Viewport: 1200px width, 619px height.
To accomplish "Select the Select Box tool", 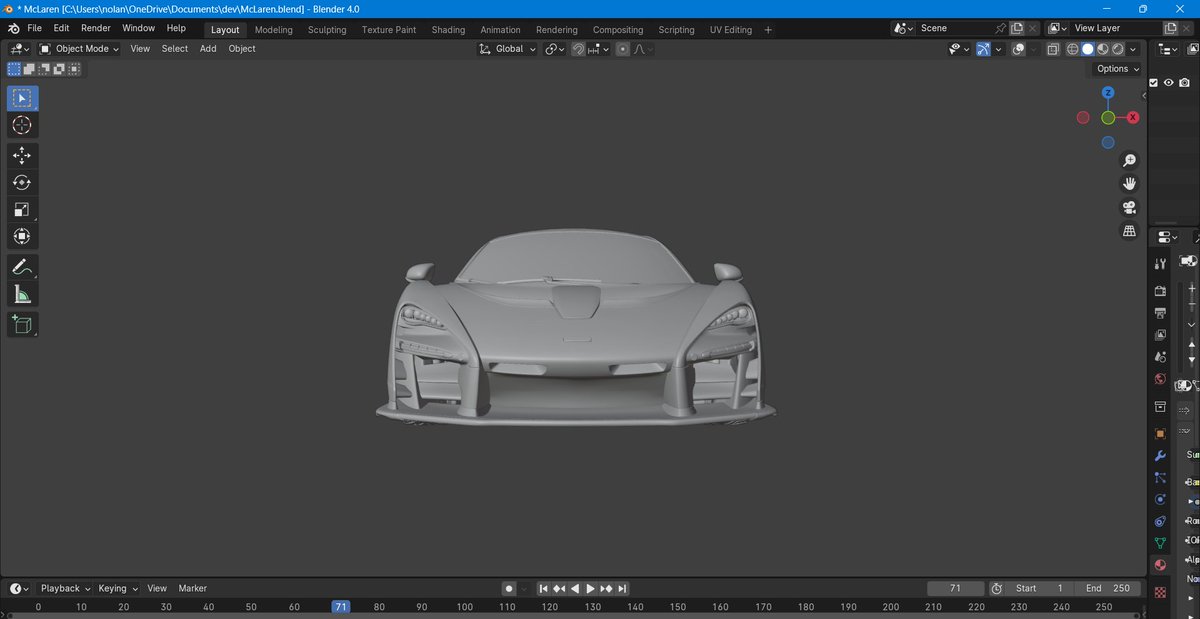I will [x=22, y=98].
